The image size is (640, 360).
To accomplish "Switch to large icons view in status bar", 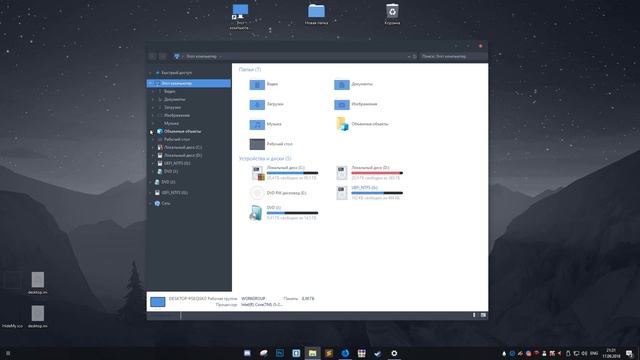I will 483,315.
